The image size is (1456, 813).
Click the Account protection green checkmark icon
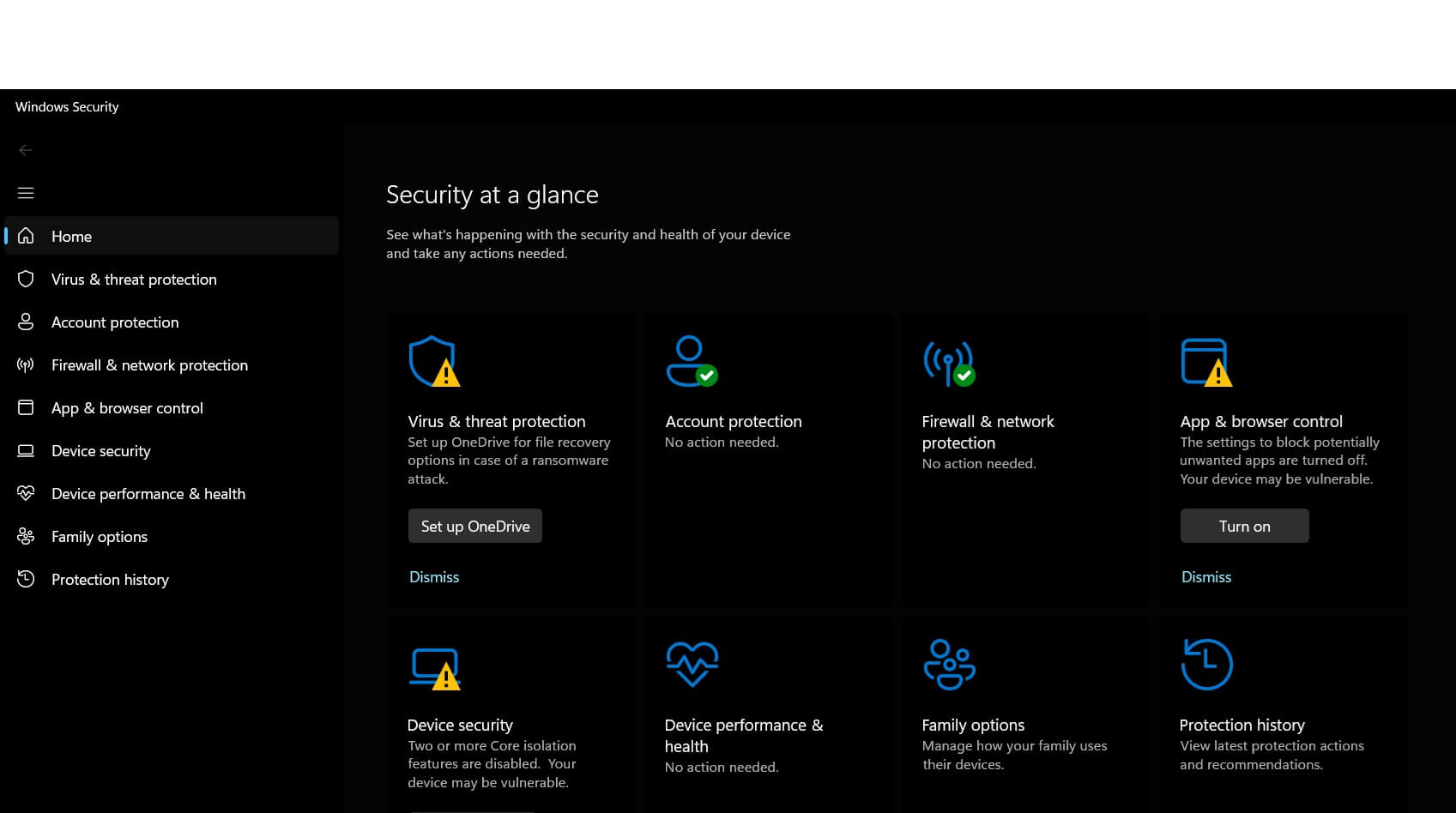click(x=692, y=361)
